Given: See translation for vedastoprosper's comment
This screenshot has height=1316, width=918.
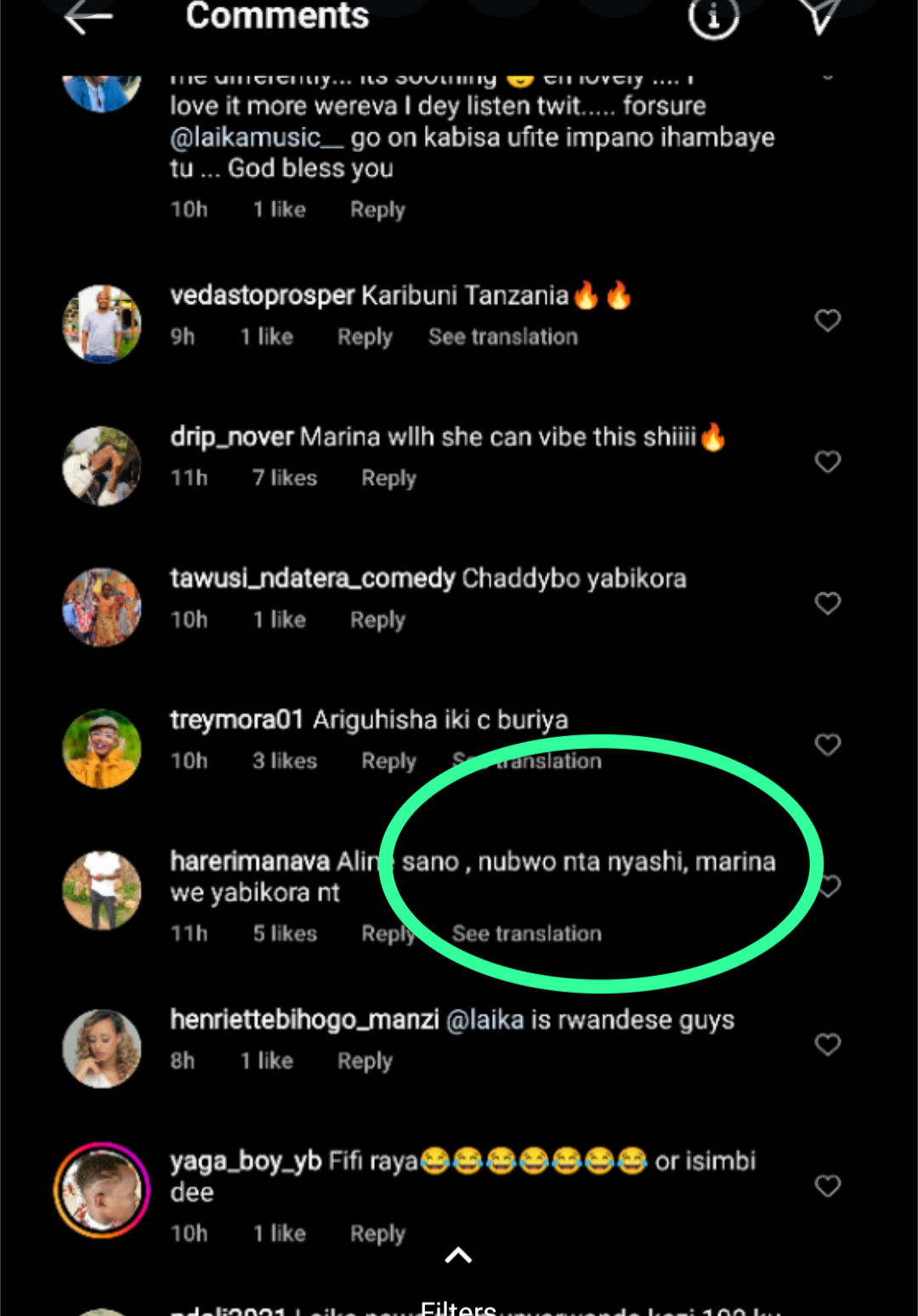Looking at the screenshot, I should (x=502, y=337).
